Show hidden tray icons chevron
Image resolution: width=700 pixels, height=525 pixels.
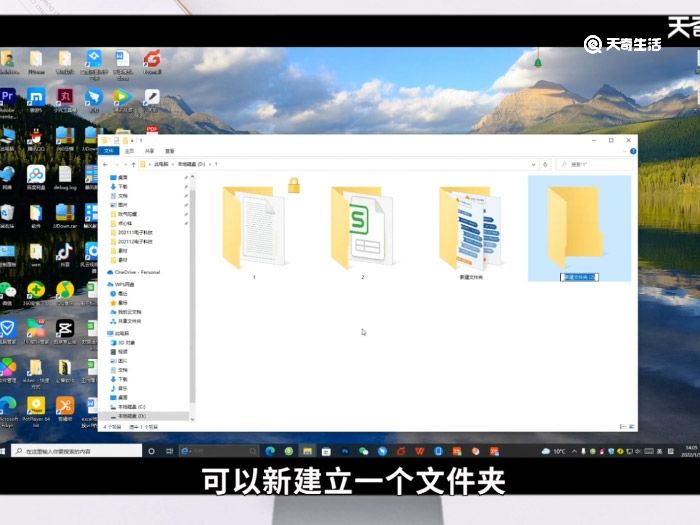pyautogui.click(x=575, y=451)
